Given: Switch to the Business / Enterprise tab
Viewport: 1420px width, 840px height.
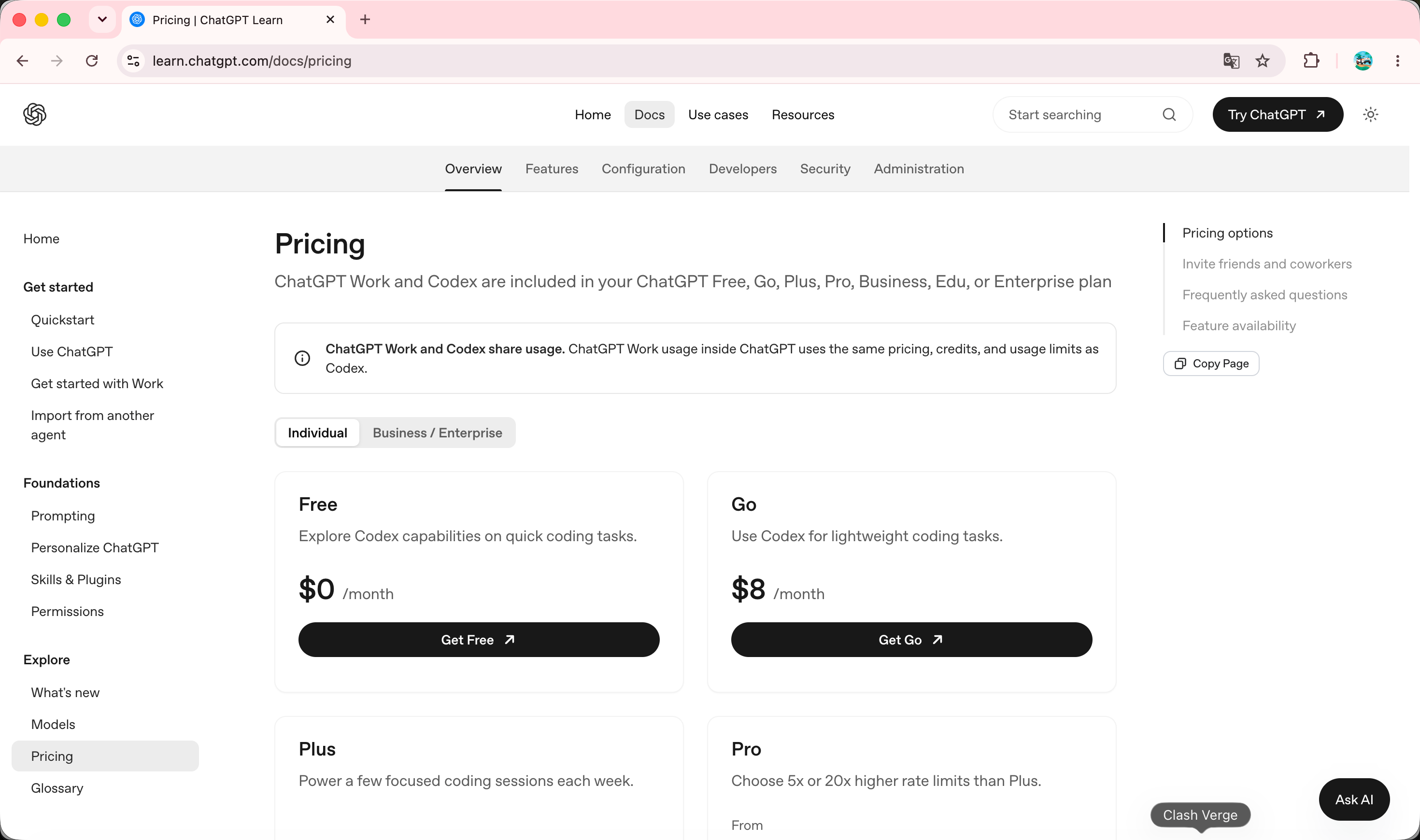Looking at the screenshot, I should point(437,433).
